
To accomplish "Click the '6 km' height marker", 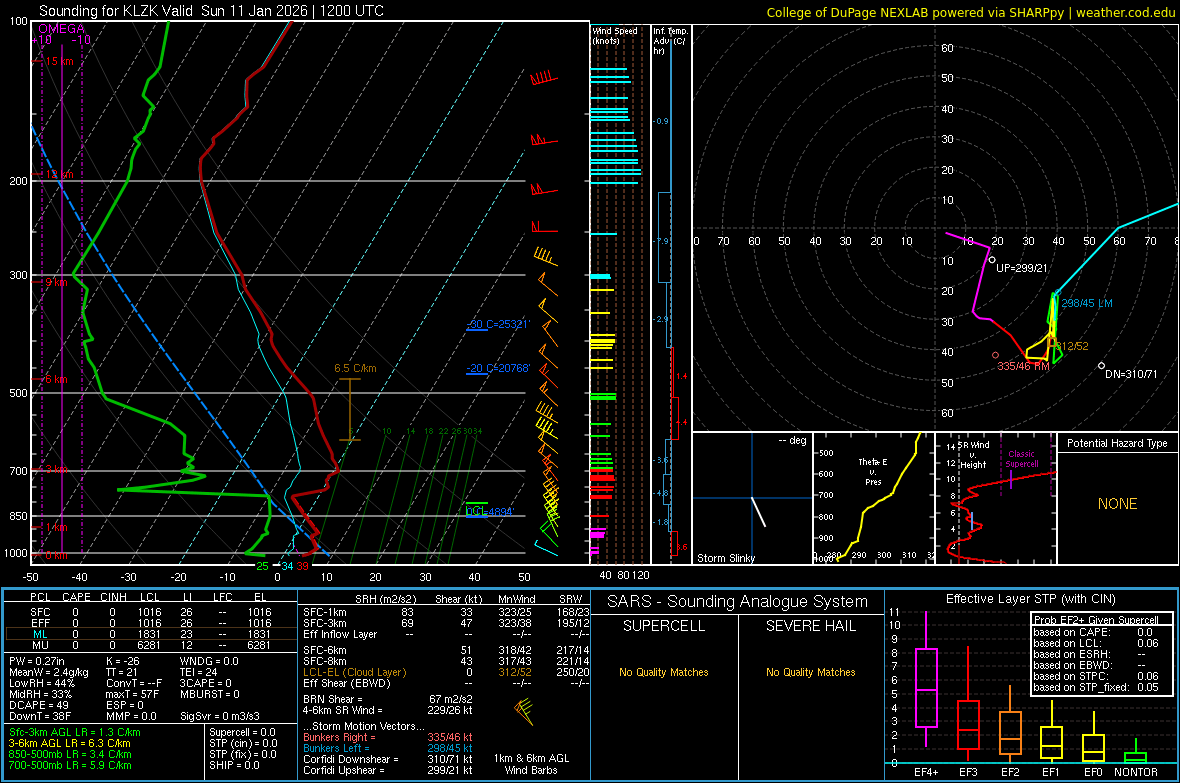I will 56,379.
